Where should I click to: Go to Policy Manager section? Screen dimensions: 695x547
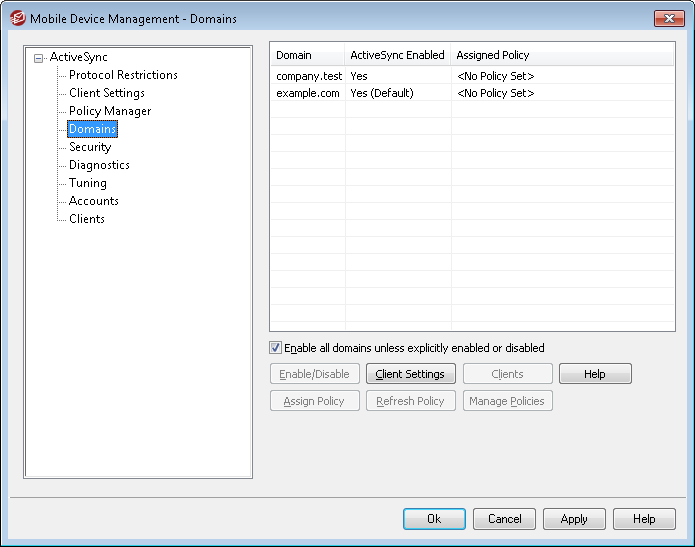point(110,111)
